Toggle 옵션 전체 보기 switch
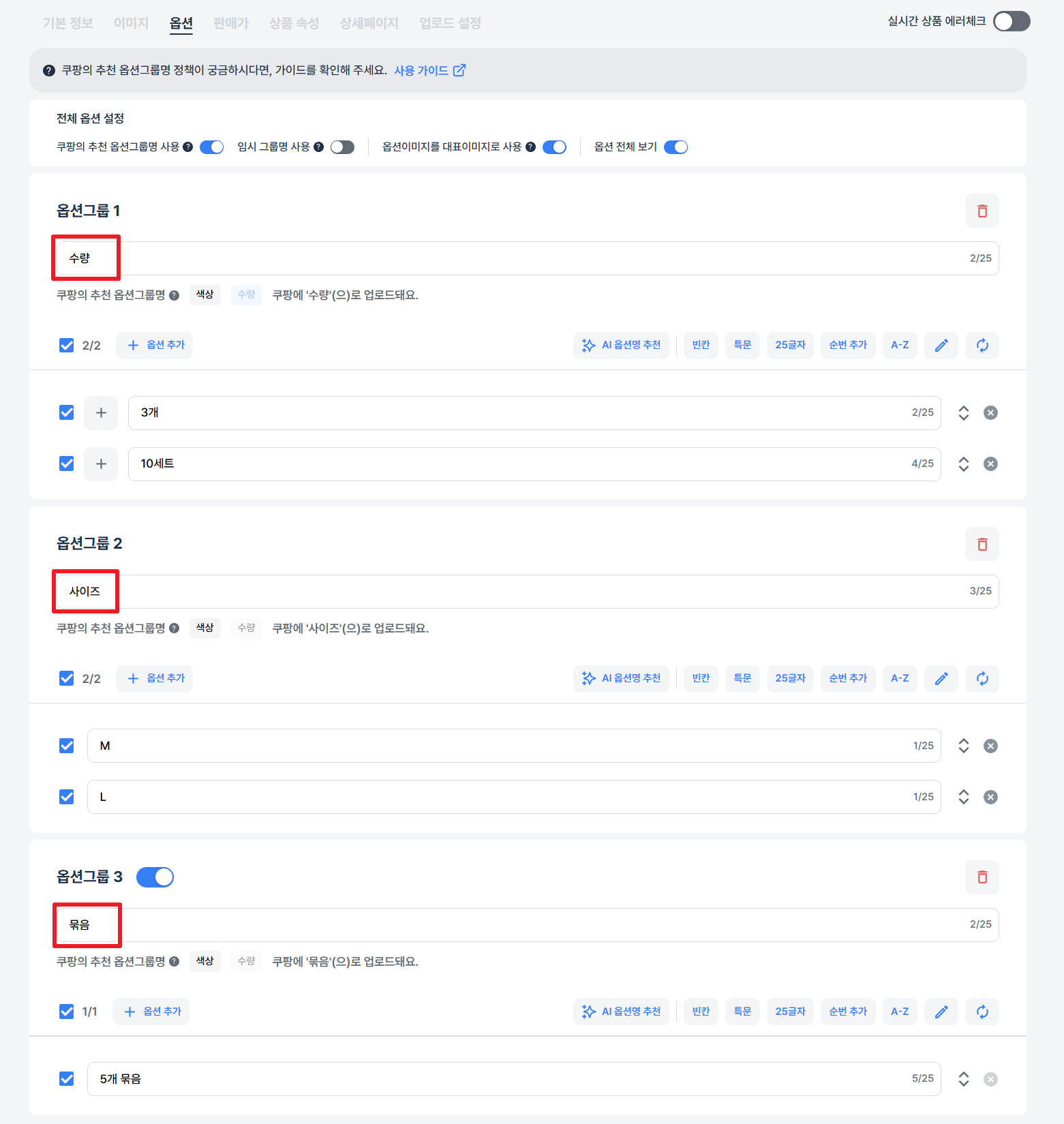 [x=675, y=147]
